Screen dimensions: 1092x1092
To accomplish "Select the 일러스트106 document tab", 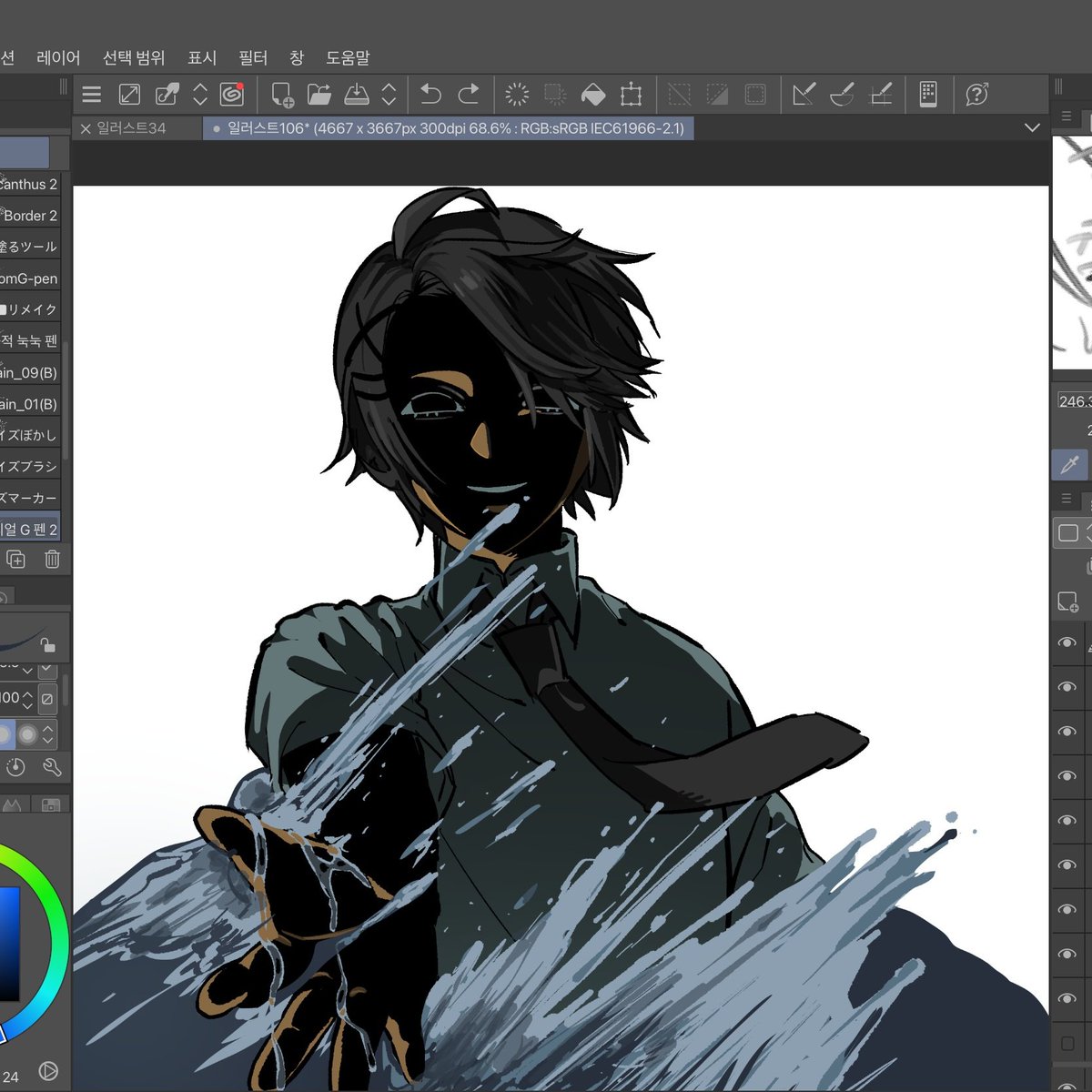I will click(x=448, y=128).
